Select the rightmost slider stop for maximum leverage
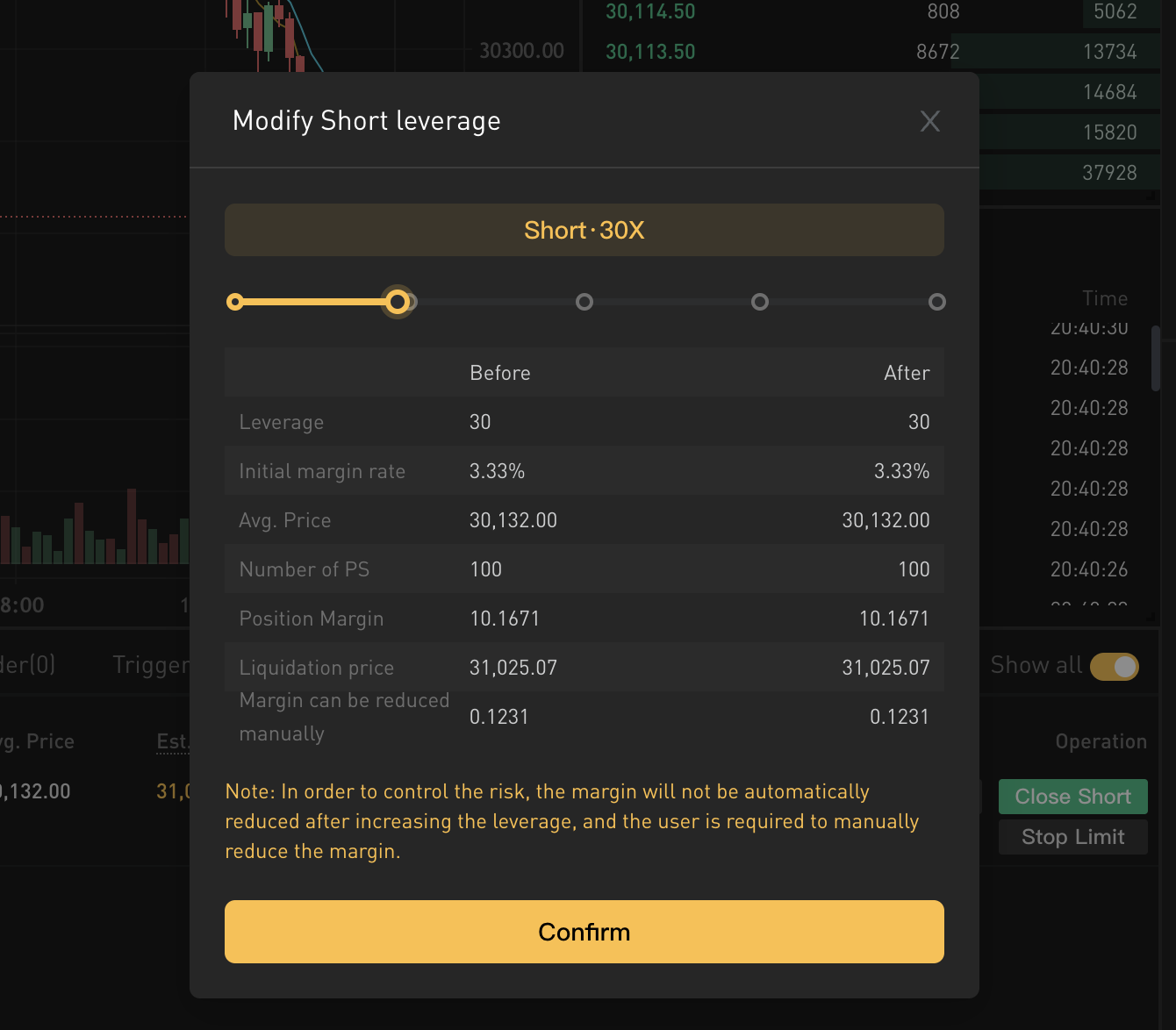 coord(936,302)
